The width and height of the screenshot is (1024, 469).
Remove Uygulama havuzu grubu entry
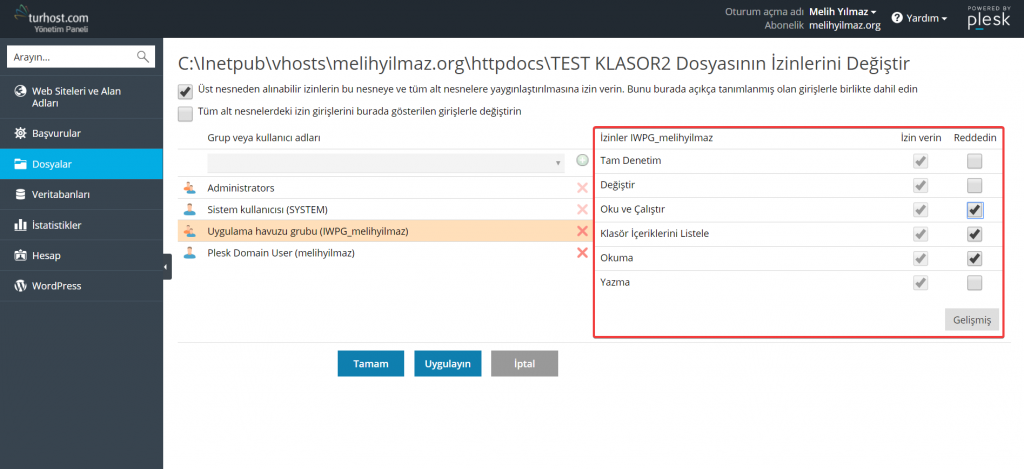(582, 231)
